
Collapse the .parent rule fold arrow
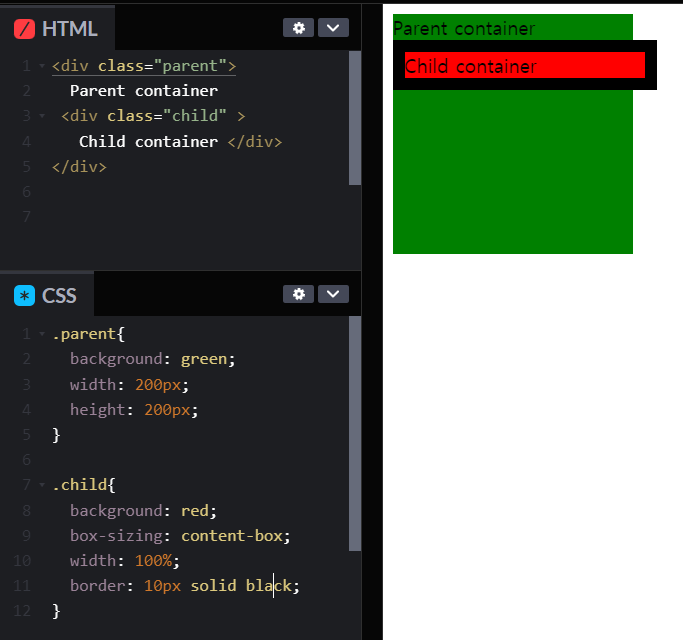(x=42, y=334)
